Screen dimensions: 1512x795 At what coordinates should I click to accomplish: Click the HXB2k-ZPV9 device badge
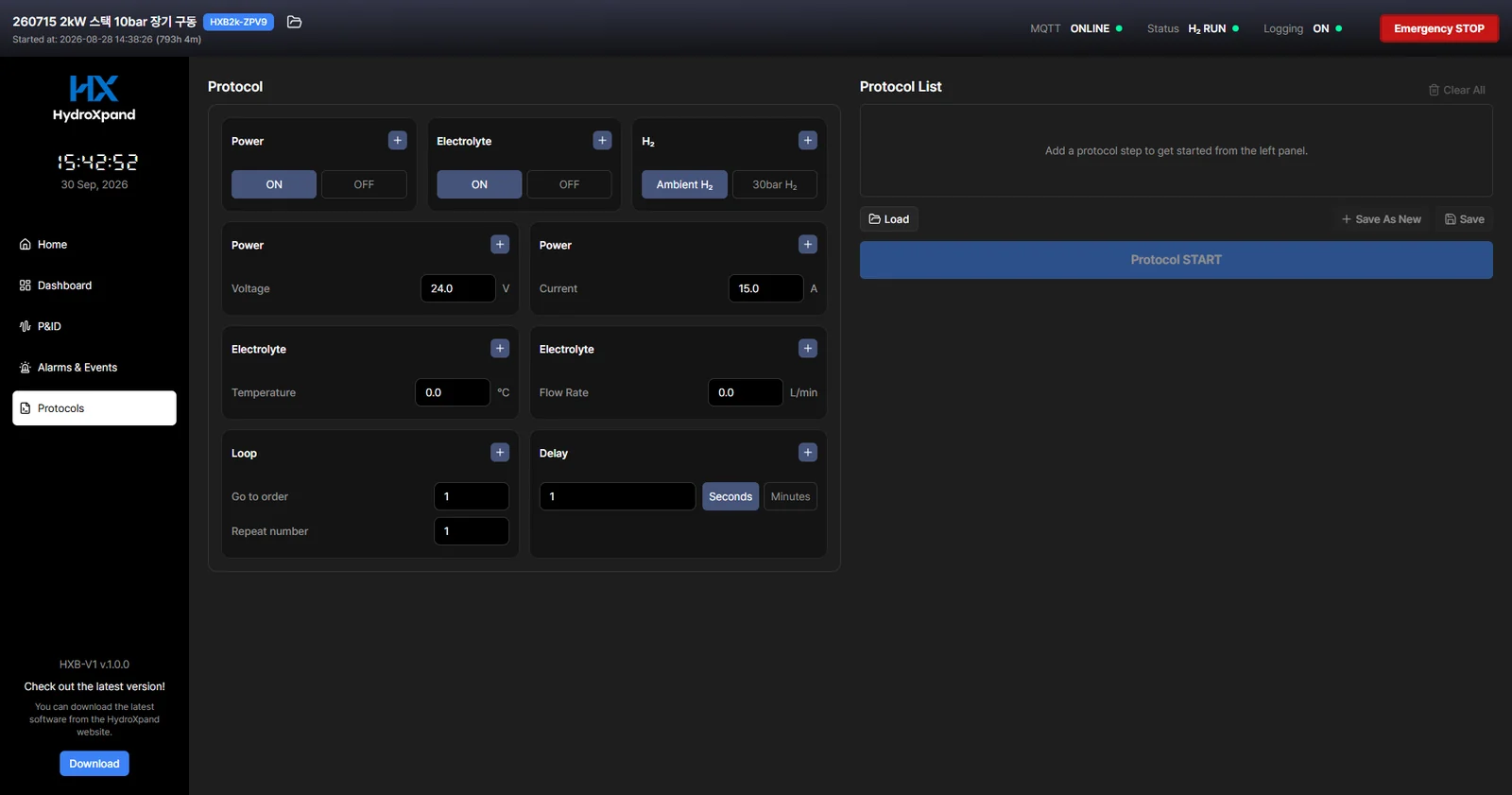point(238,22)
